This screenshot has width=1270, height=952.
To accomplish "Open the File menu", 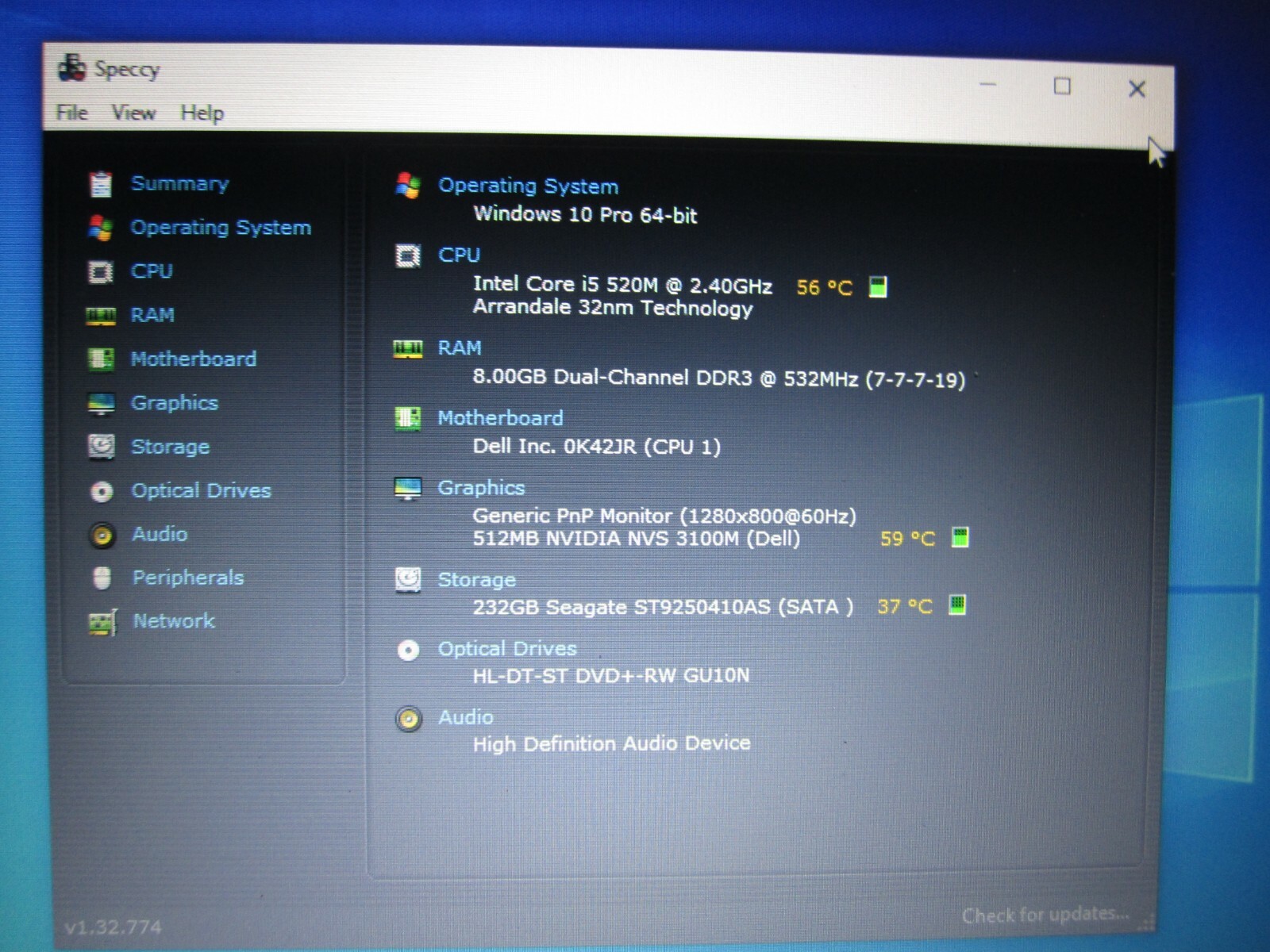I will 71,113.
